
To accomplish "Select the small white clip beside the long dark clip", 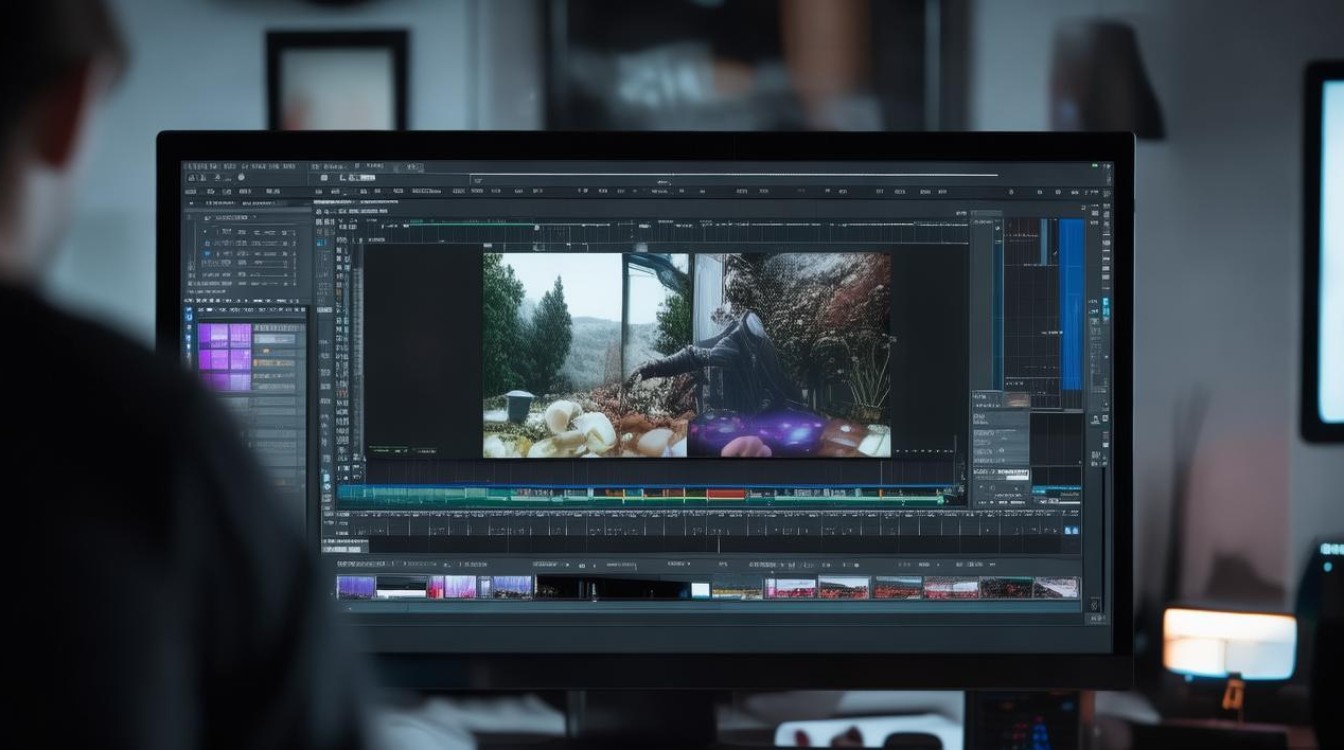I will [x=701, y=590].
